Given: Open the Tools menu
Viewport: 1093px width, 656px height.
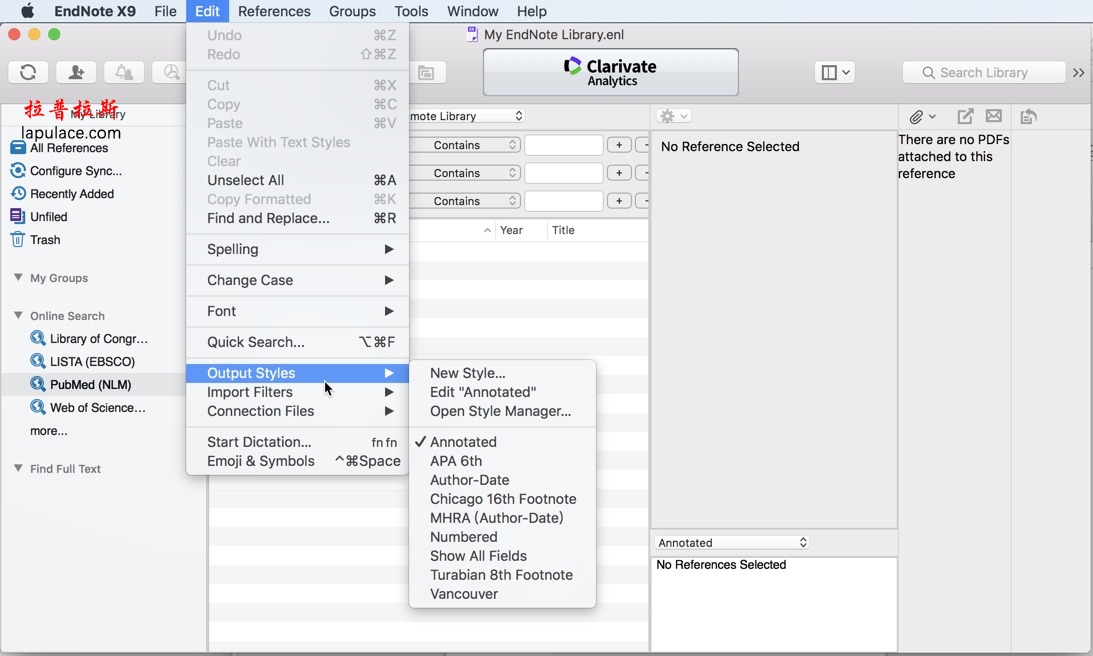Looking at the screenshot, I should (411, 11).
